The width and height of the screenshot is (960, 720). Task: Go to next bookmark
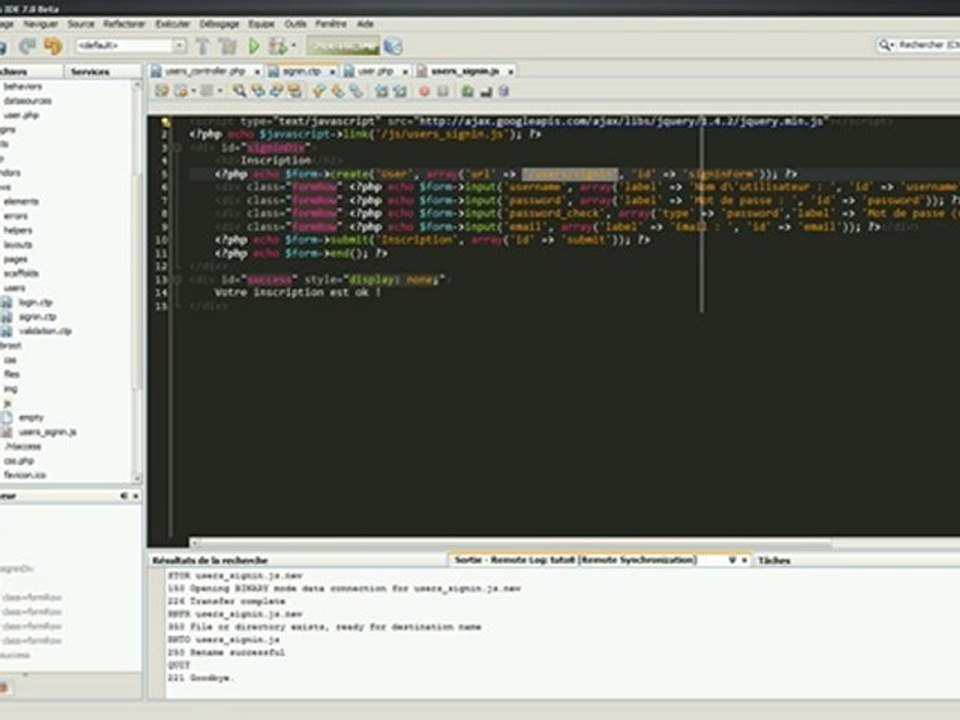pos(338,91)
